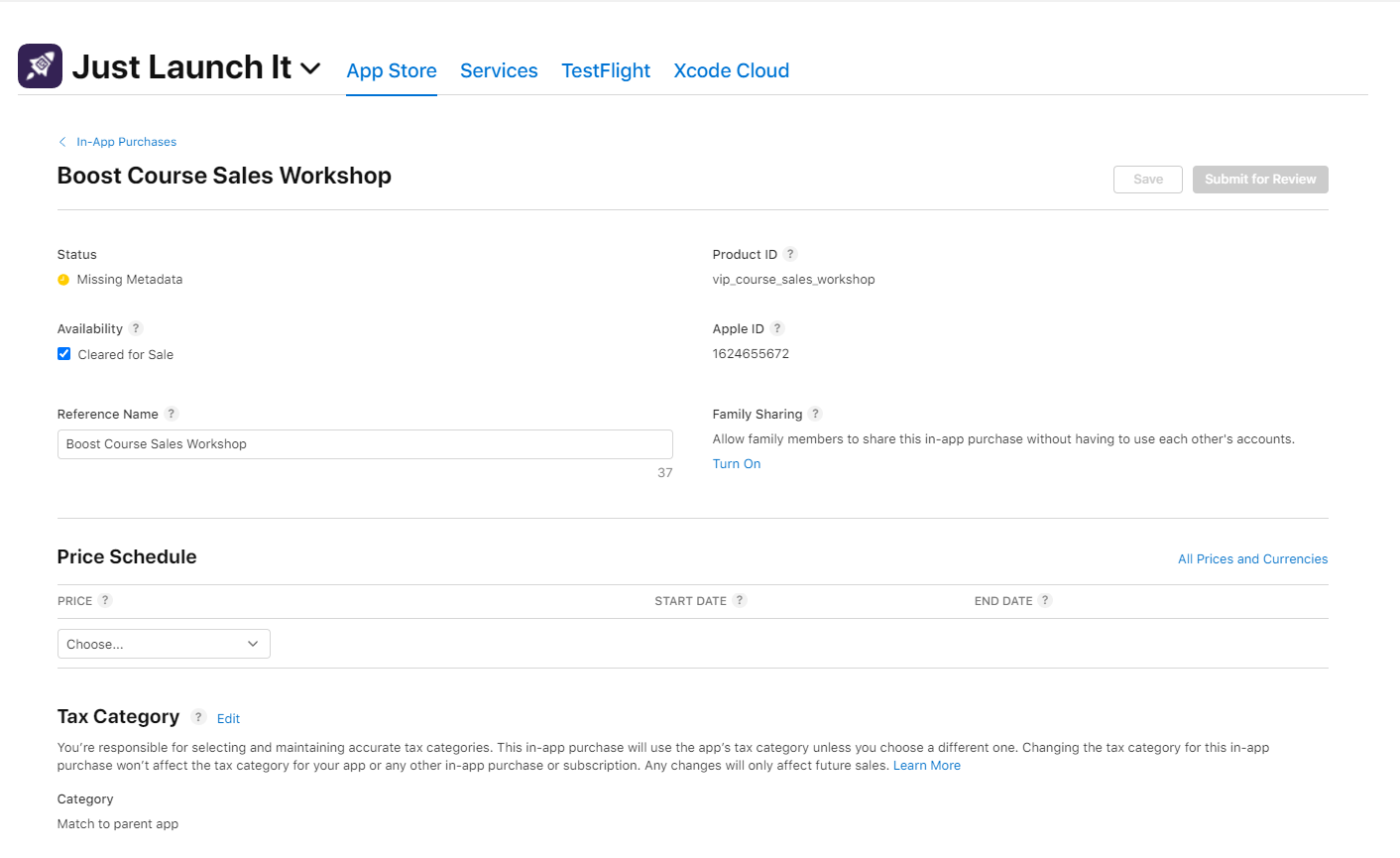Switch to the TestFlight tab
The image size is (1400, 858).
tap(606, 70)
